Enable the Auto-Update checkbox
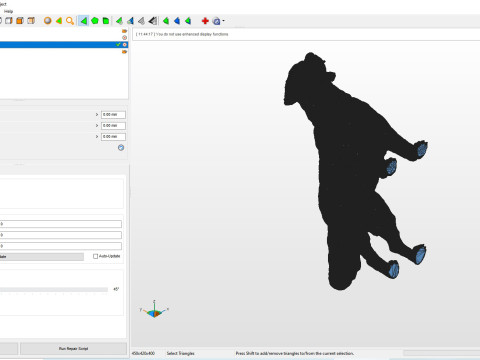Image resolution: width=480 pixels, height=360 pixels. [x=95, y=256]
